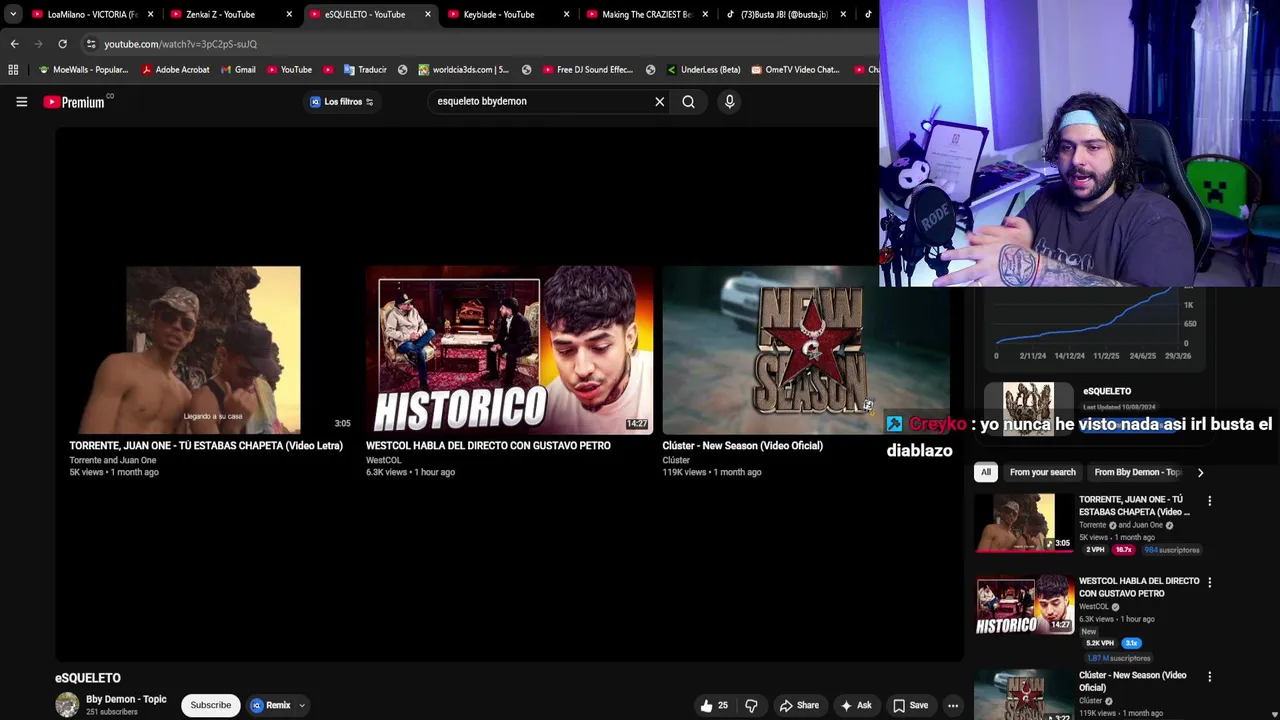1280x720 pixels.
Task: Click the Remix button
Action: point(271,705)
